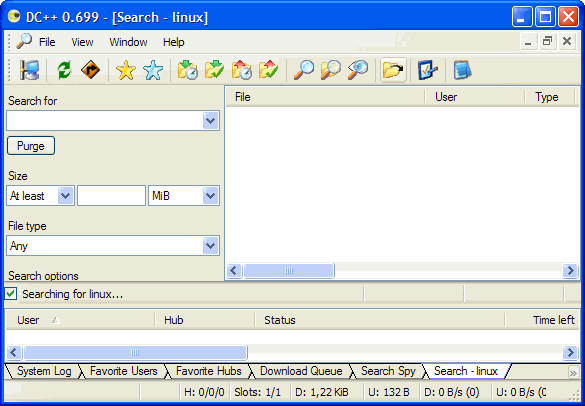Sort results by the File column header
This screenshot has height=406, width=585.
[325, 97]
